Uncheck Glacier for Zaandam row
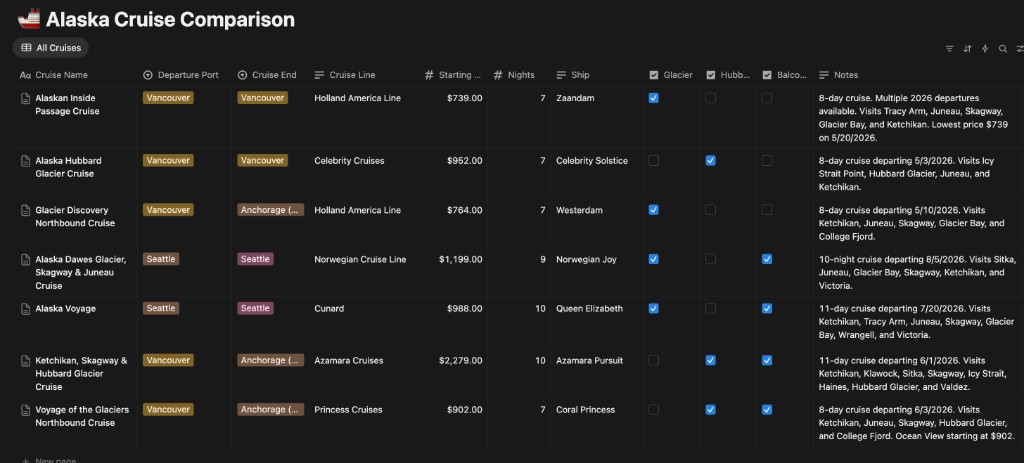The image size is (1024, 463). click(654, 98)
